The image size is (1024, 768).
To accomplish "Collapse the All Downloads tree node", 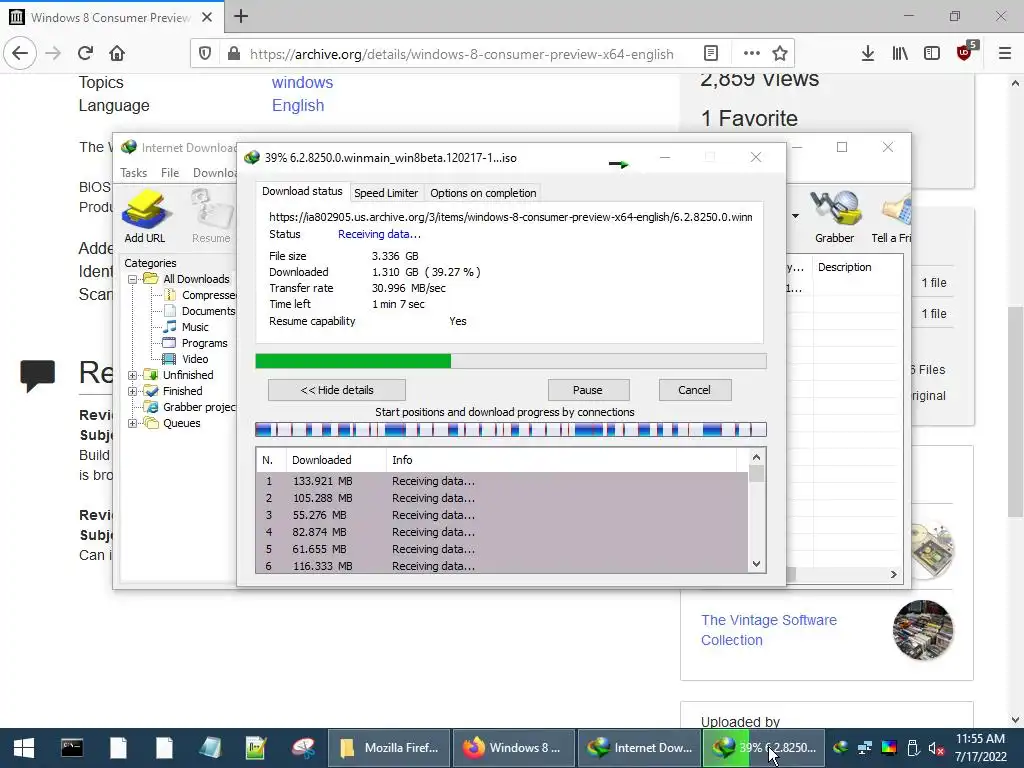I will click(133, 279).
